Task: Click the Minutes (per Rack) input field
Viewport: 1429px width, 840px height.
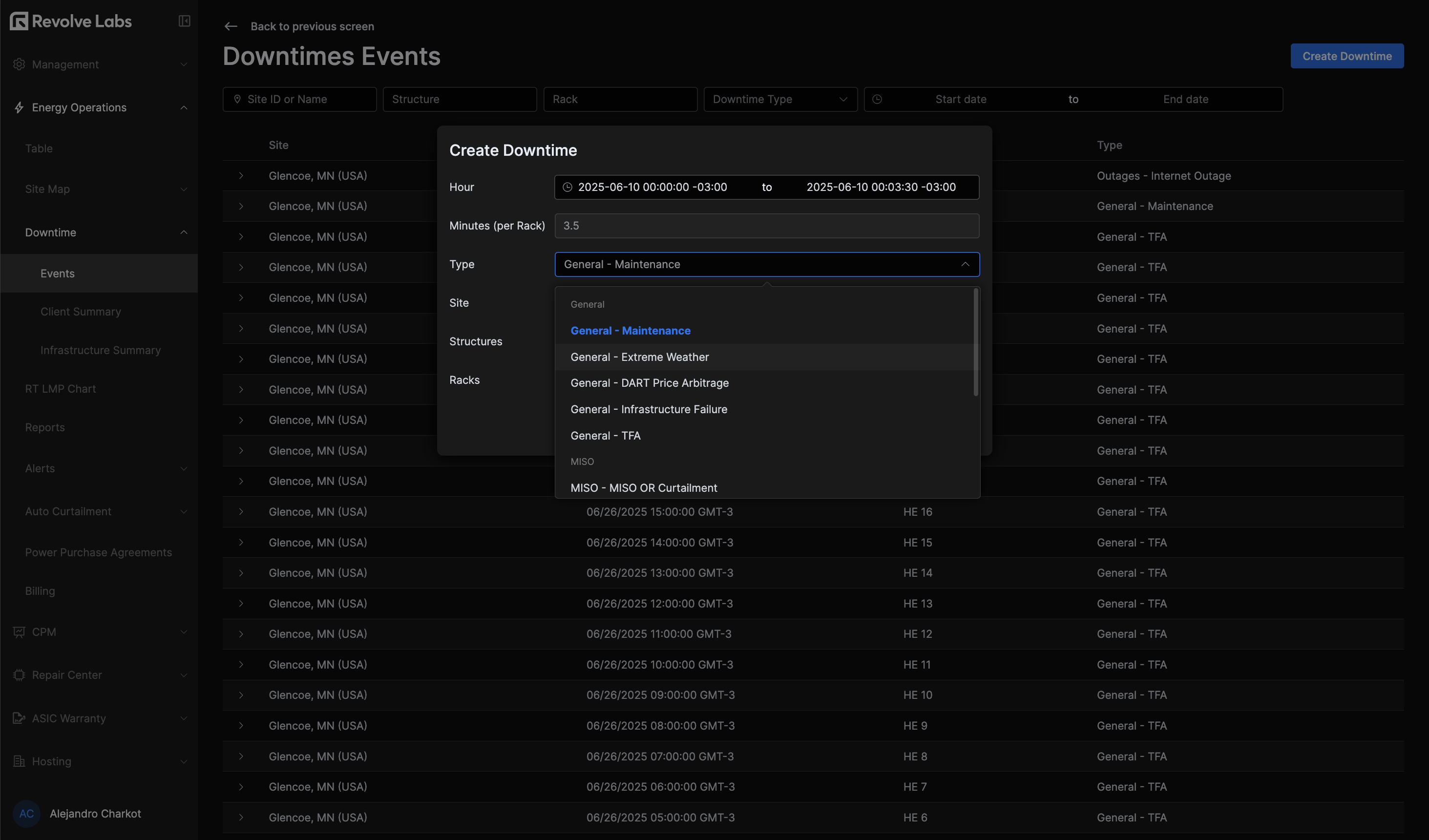Action: (766, 225)
